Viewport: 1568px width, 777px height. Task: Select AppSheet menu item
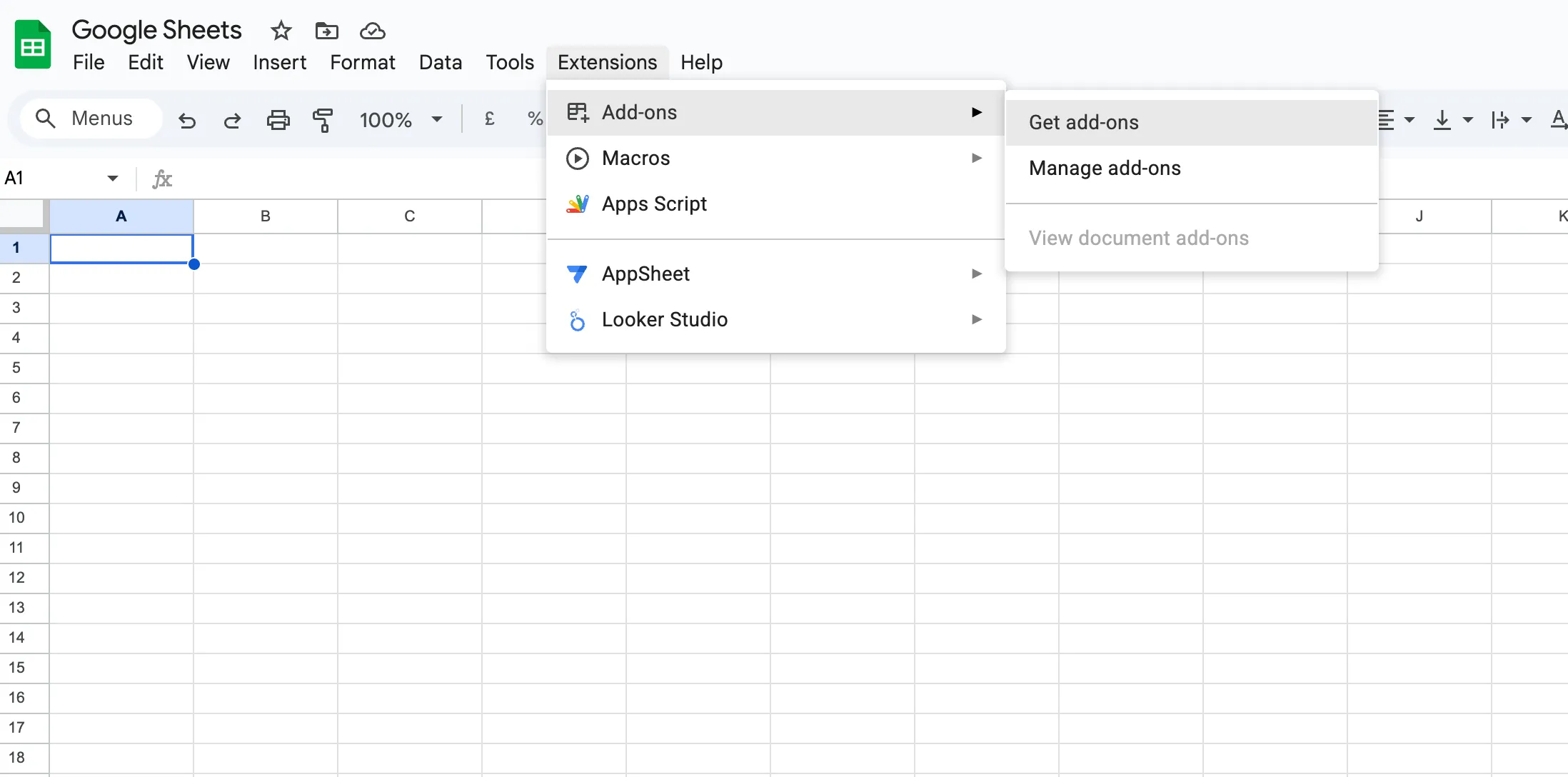776,274
